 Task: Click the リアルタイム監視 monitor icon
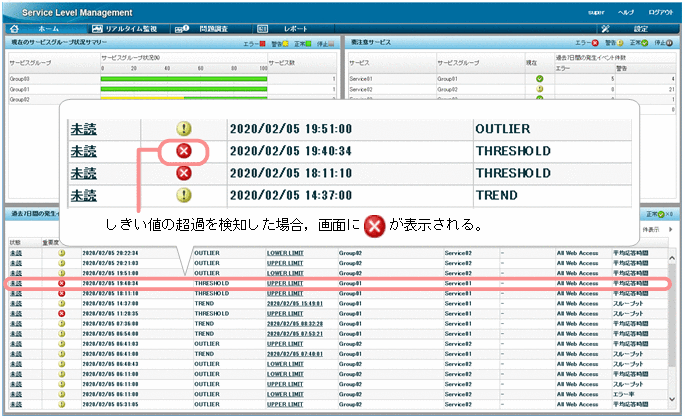(x=98, y=29)
